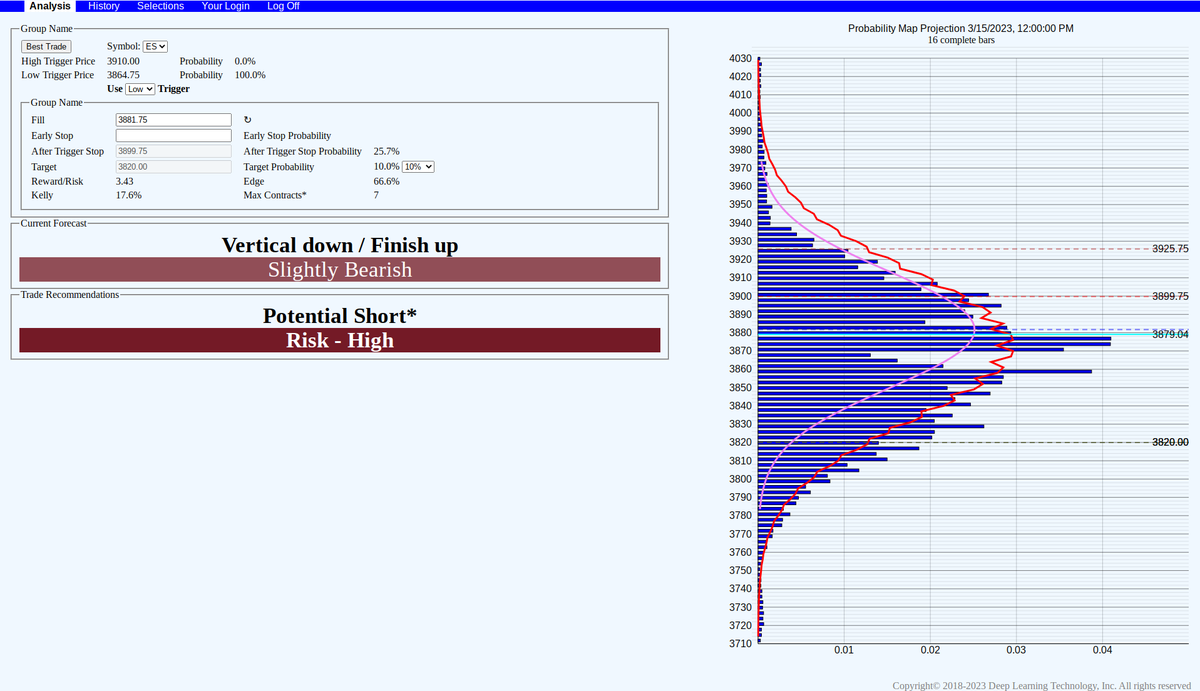Click the Reward/Risk value 3.43
1200x691 pixels.
(x=125, y=182)
